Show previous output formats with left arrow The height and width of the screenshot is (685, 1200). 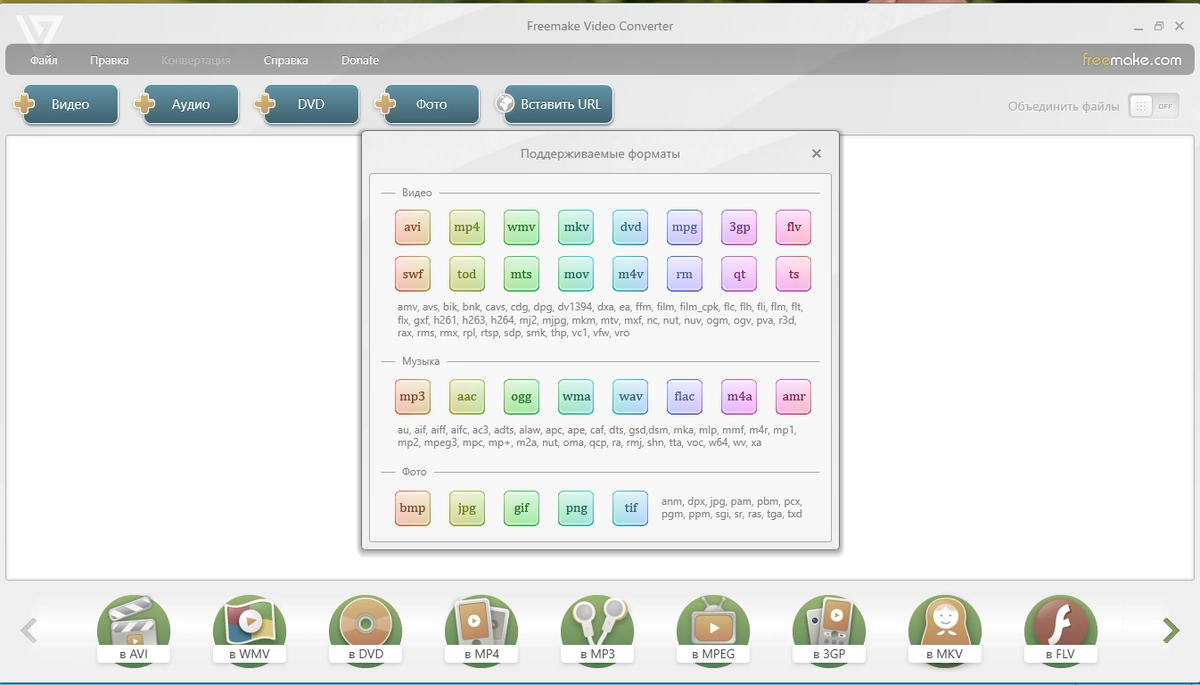point(29,630)
